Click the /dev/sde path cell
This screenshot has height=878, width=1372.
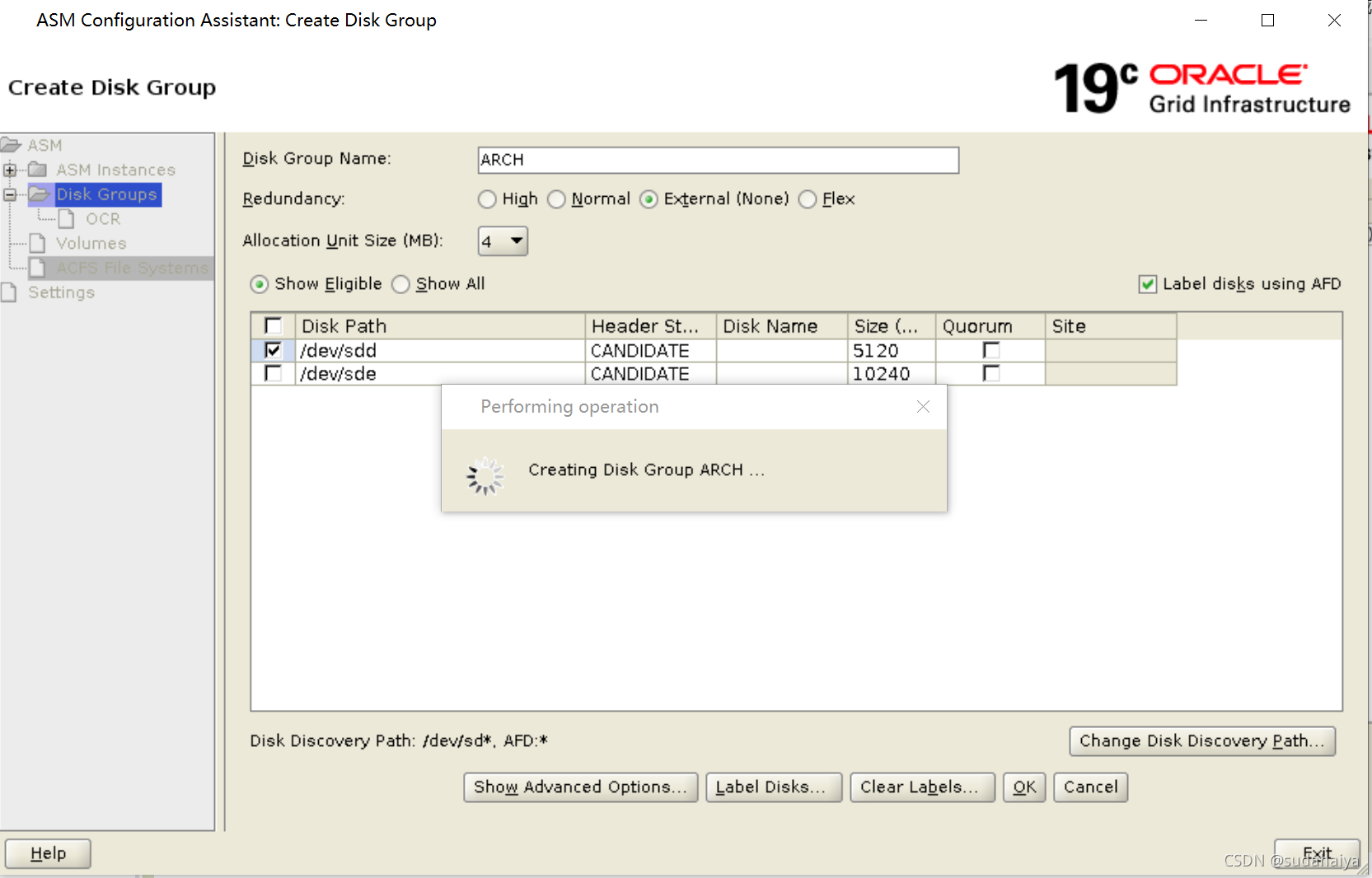click(x=440, y=374)
